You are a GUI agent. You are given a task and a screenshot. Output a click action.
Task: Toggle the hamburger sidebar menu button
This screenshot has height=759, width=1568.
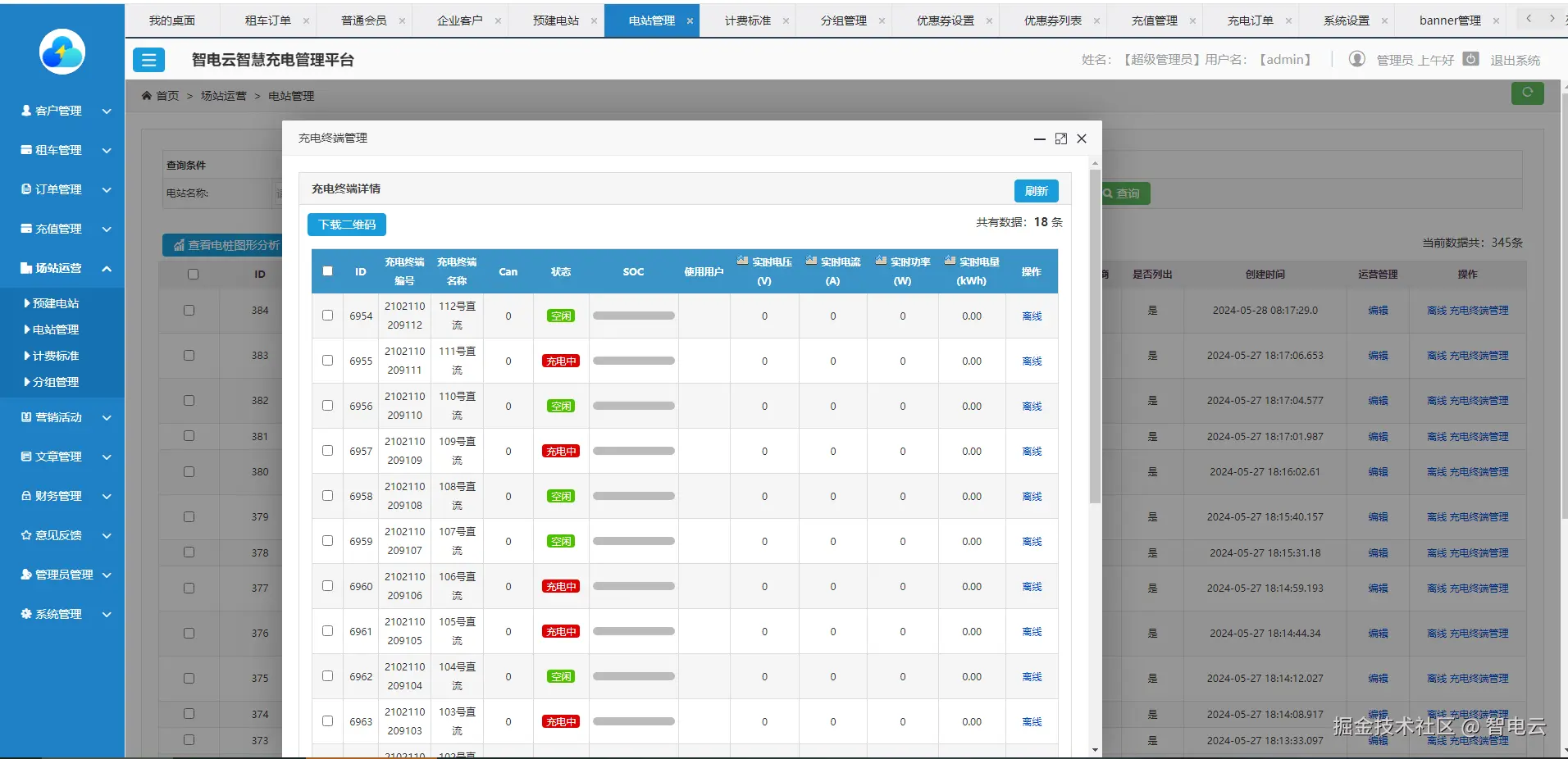(148, 60)
